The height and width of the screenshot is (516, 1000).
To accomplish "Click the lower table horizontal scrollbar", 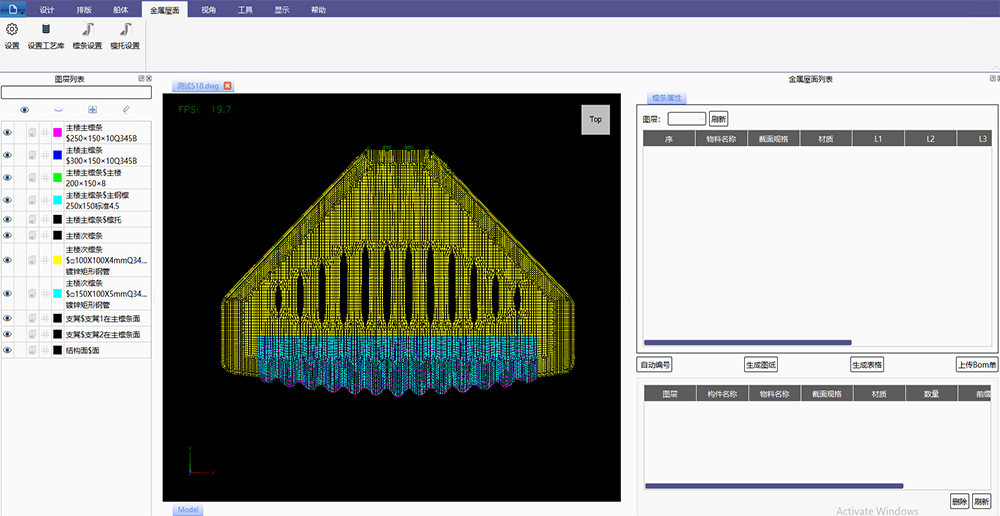I will point(774,486).
